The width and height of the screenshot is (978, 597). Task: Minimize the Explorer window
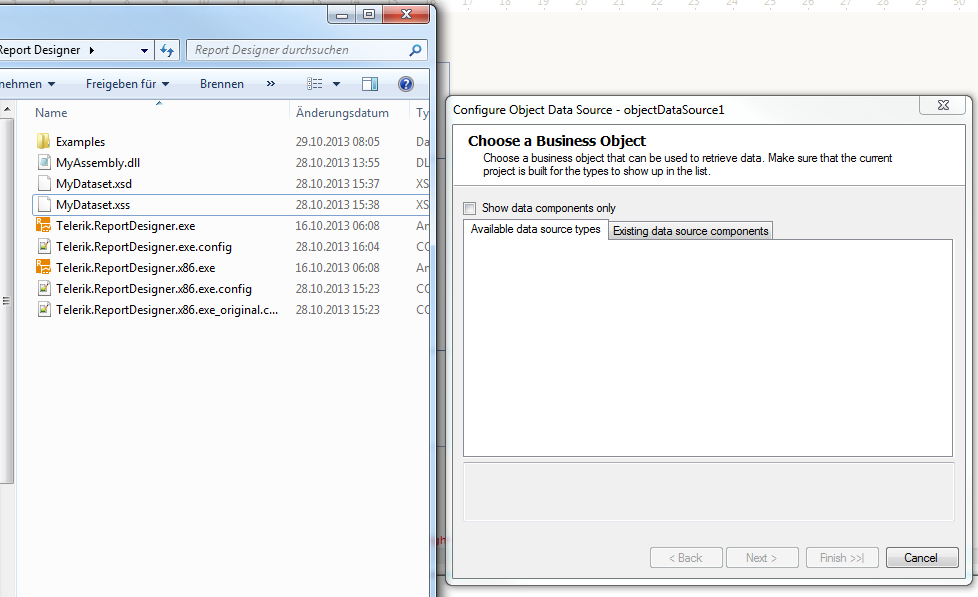(342, 14)
